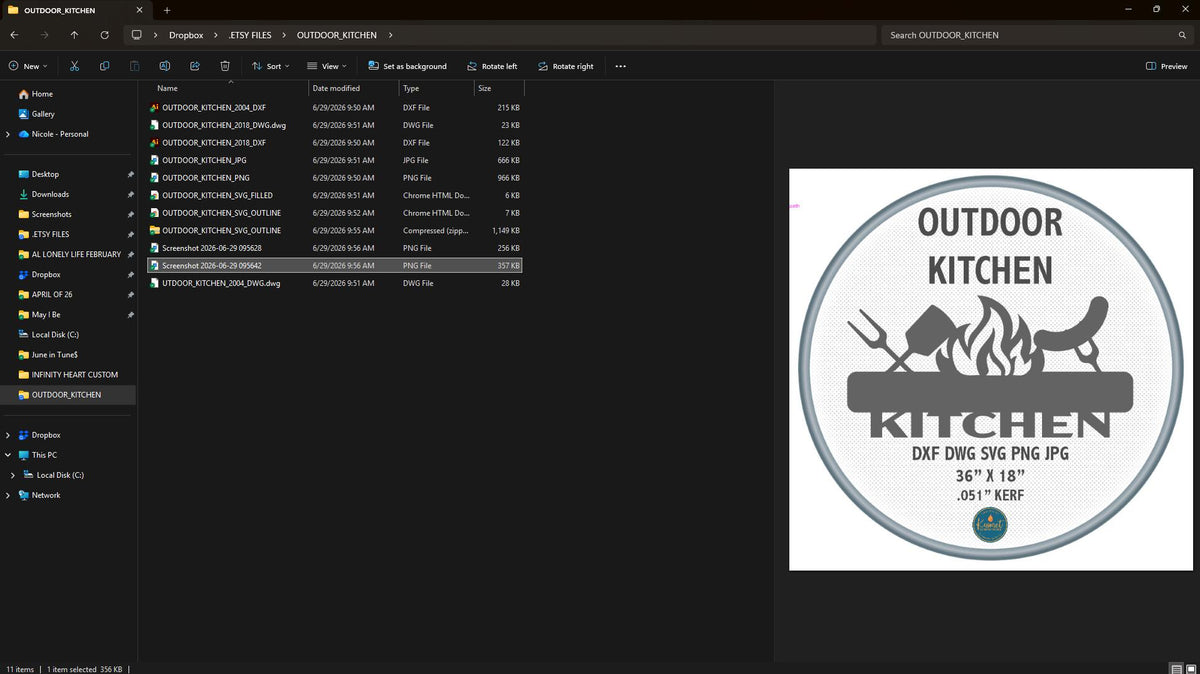The height and width of the screenshot is (674, 1200).
Task: Click chevron after OUTDOOR_KITCHEN in address bar
Action: (390, 35)
